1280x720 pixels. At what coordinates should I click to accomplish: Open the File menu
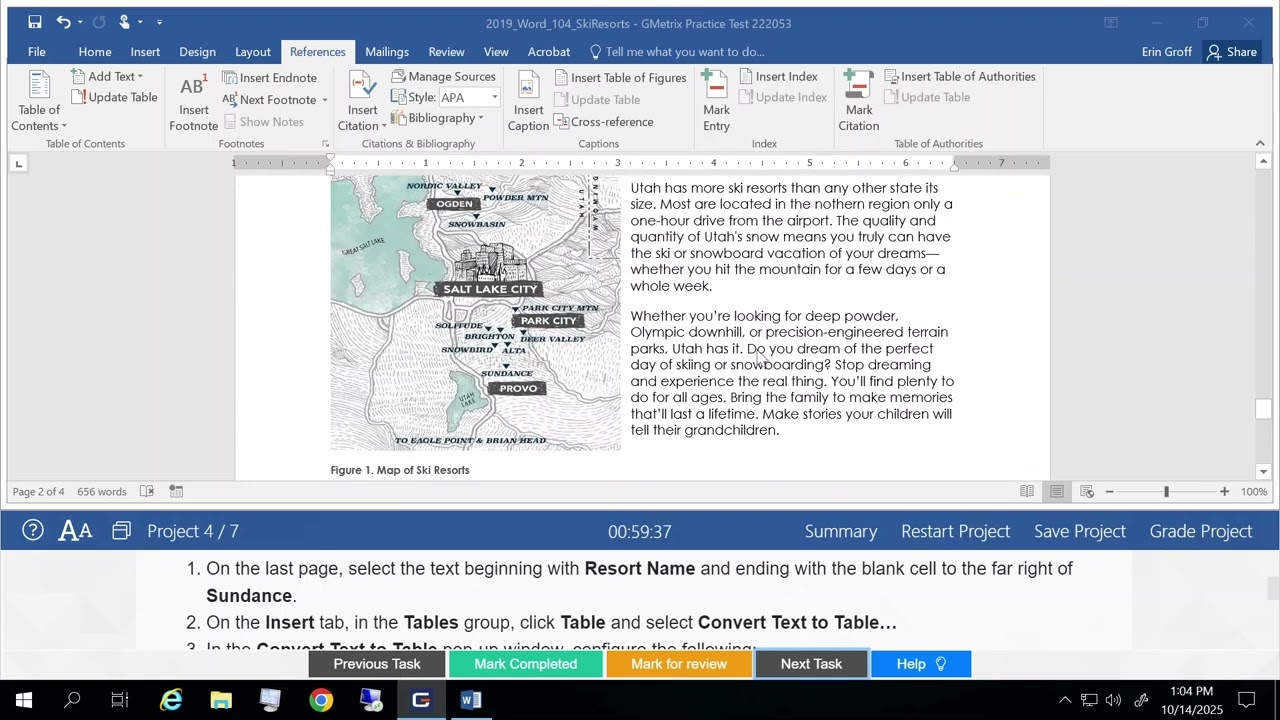pos(36,52)
